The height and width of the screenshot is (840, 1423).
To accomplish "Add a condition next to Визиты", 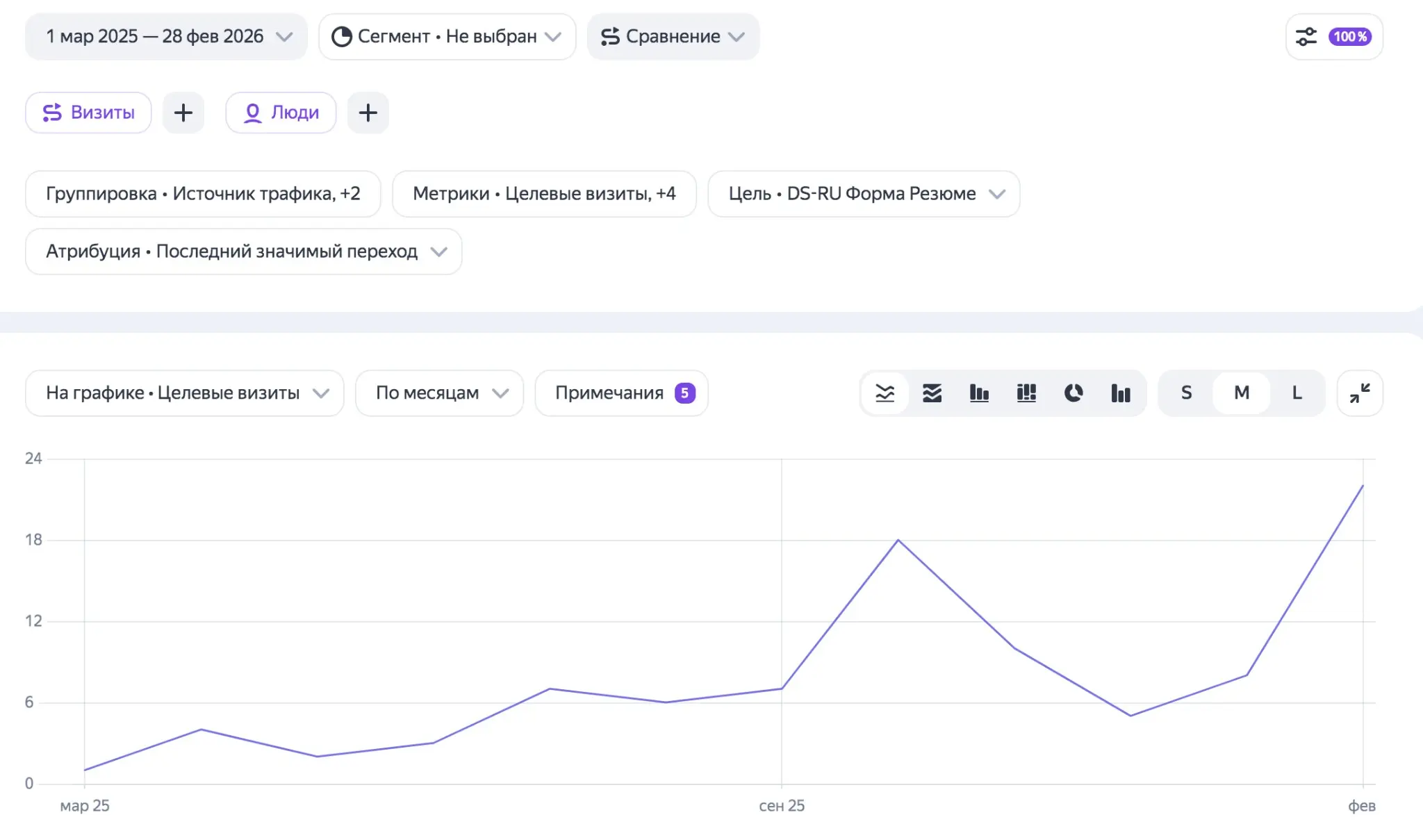I will tap(183, 113).
